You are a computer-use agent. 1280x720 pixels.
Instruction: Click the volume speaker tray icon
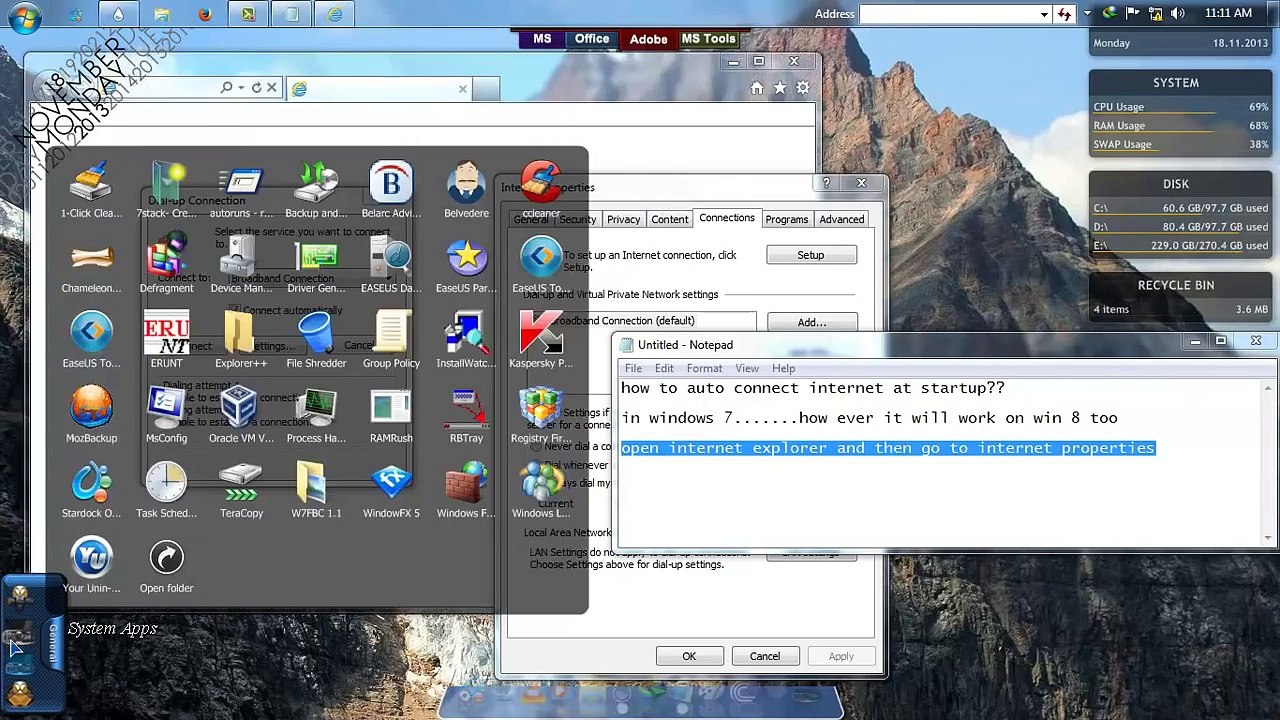pyautogui.click(x=1177, y=14)
